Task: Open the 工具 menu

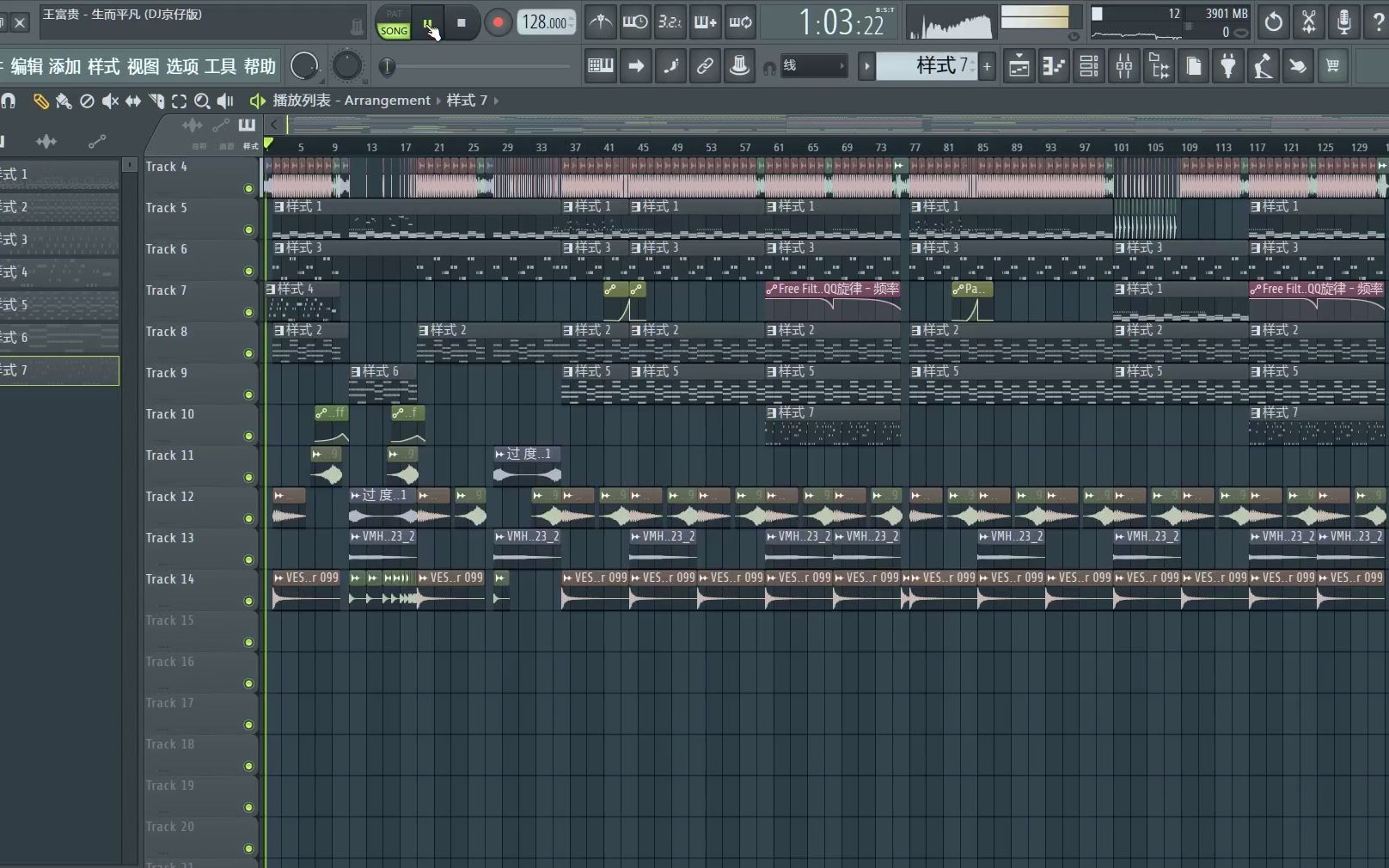Action: tap(220, 66)
